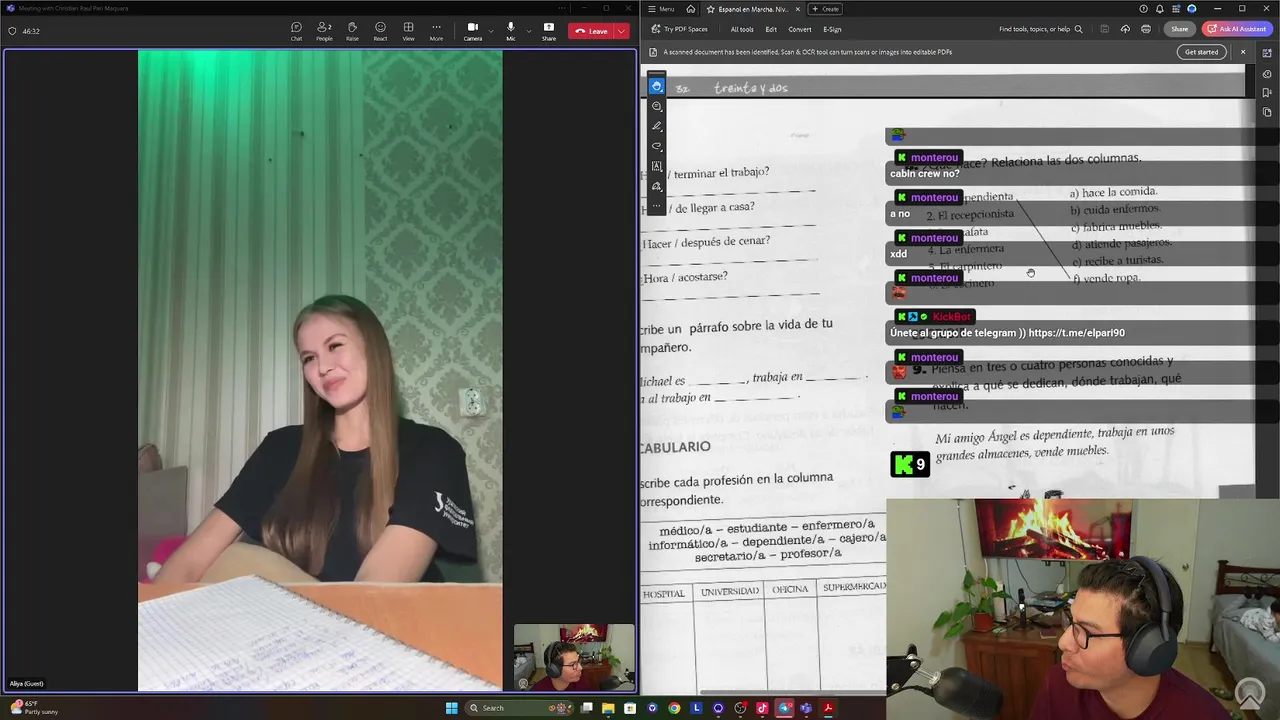Expand the Camera options arrow
The width and height of the screenshot is (1280, 720).
click(x=491, y=31)
